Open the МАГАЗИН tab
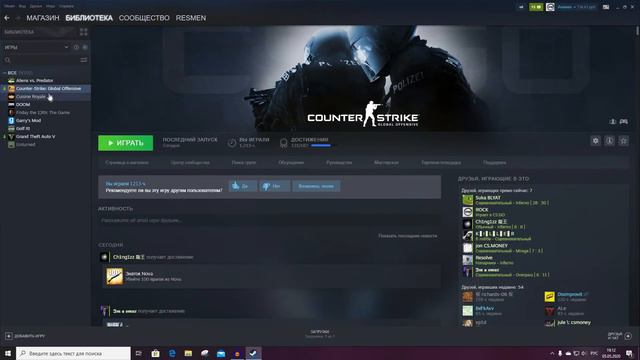 coord(43,18)
